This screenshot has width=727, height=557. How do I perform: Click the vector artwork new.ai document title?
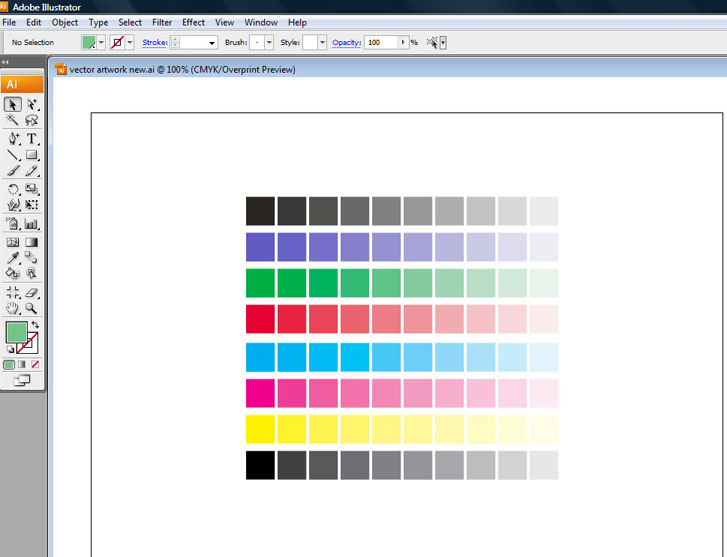pos(182,70)
